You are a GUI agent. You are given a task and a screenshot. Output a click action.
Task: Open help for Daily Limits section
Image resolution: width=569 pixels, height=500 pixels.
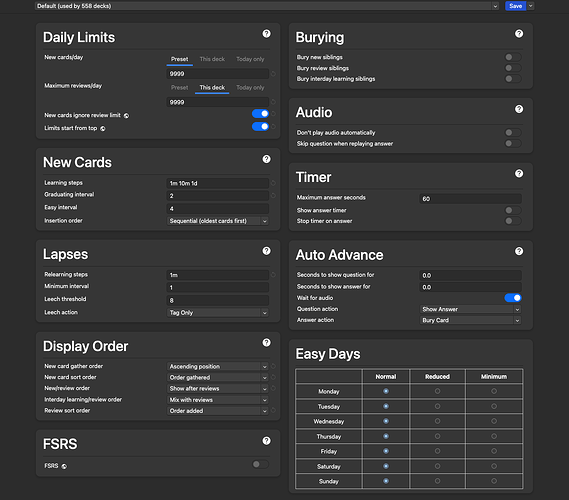pyautogui.click(x=266, y=34)
